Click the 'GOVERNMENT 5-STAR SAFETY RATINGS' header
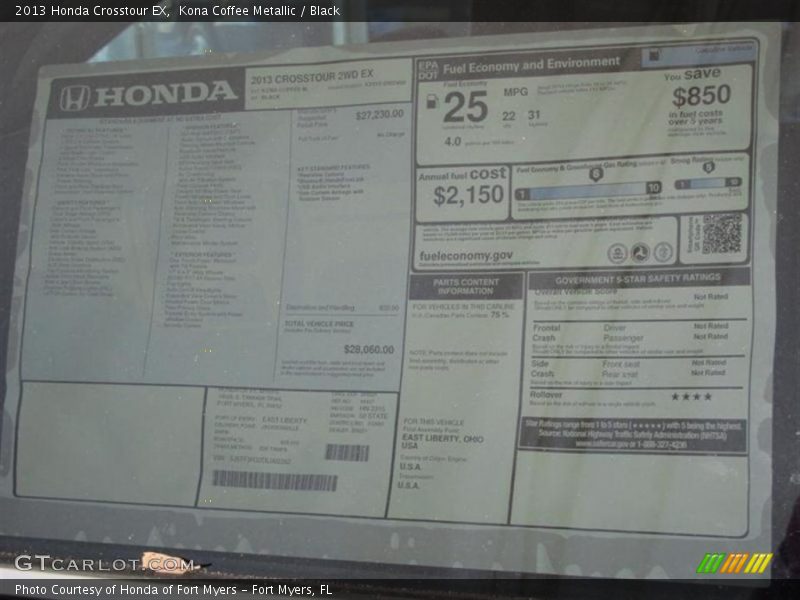The width and height of the screenshot is (800, 600). tap(638, 279)
